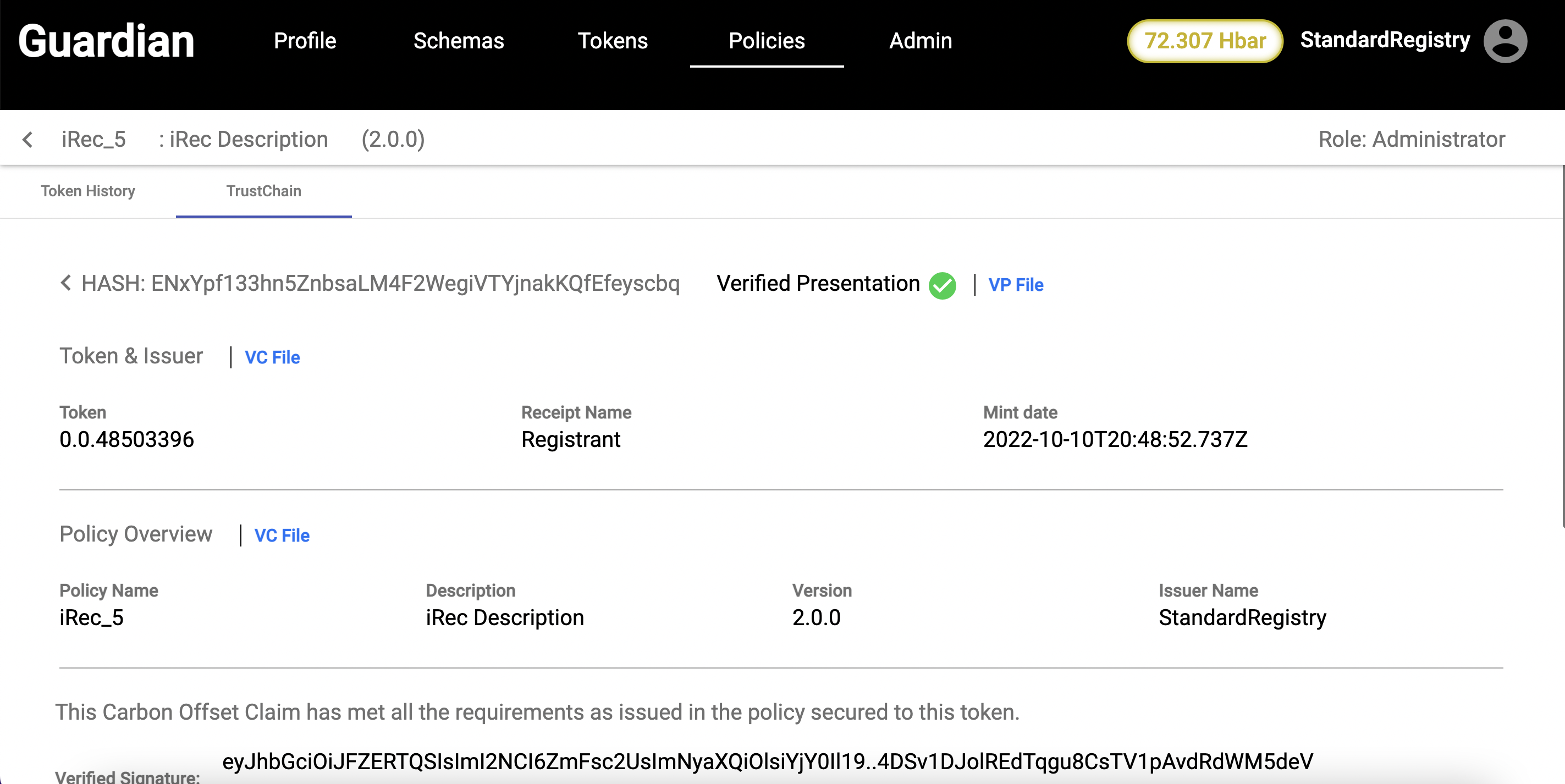
Task: Open the Policy Overview VC File
Action: (282, 535)
